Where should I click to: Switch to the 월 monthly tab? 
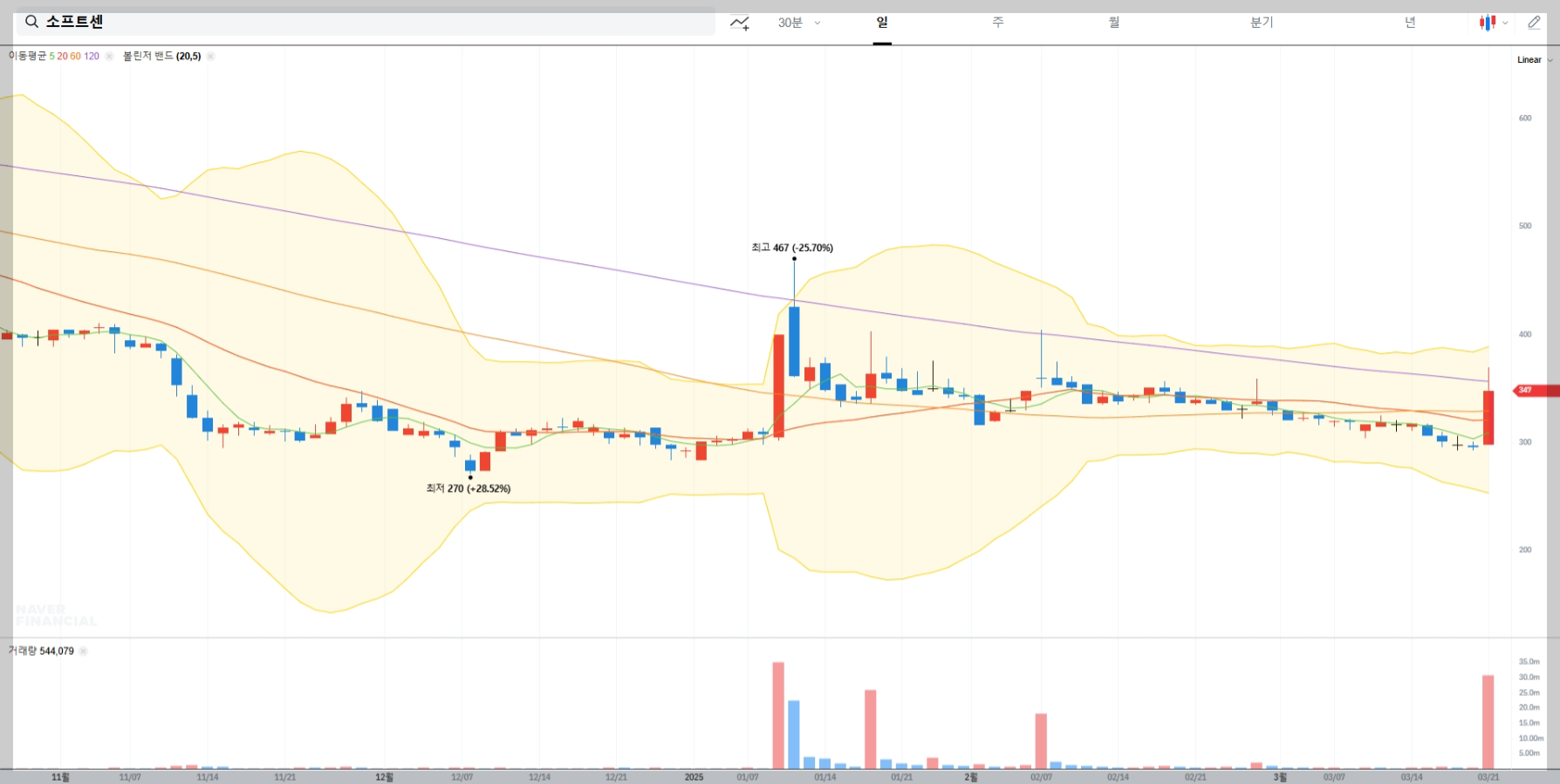point(1114,23)
